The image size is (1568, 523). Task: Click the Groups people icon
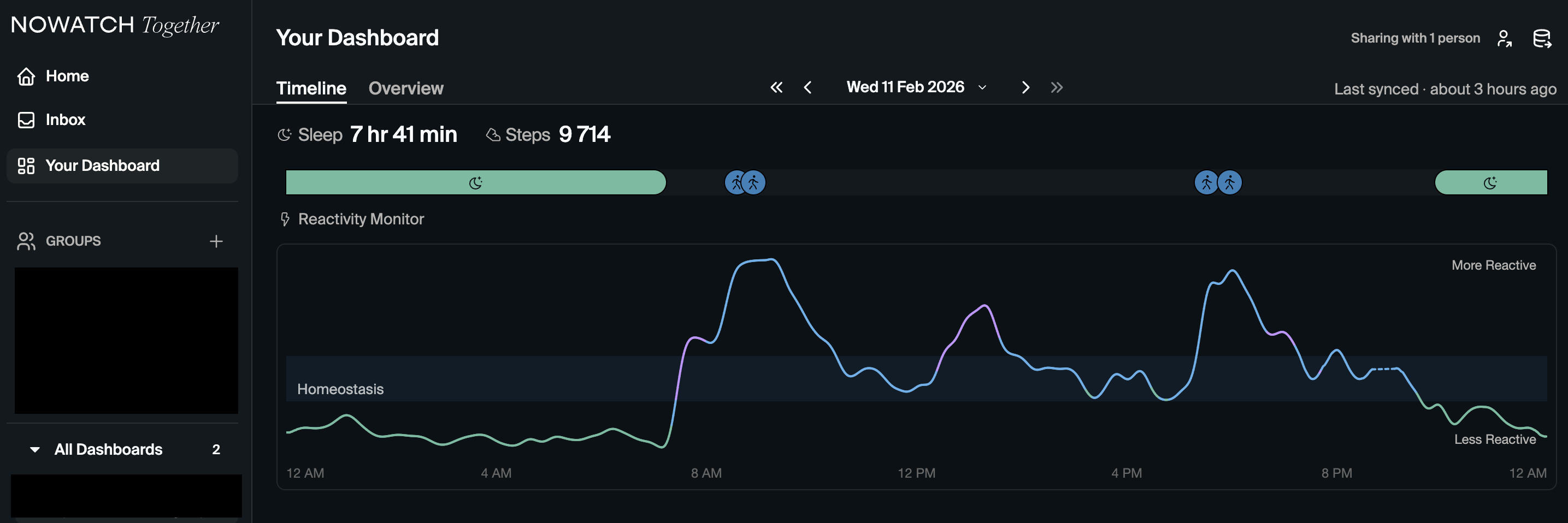(26, 241)
